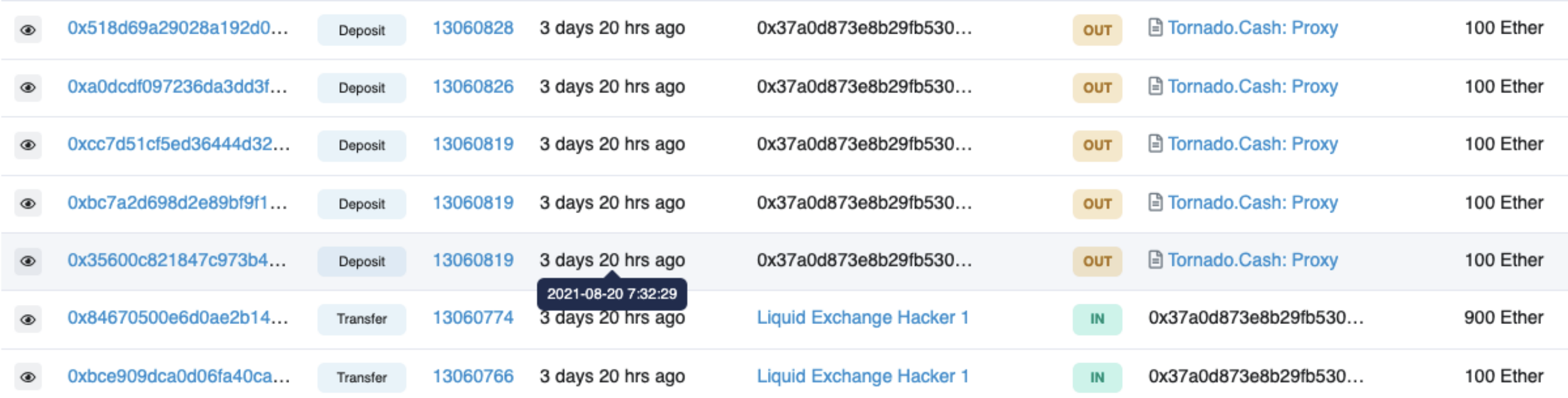Click OUT badge in 0xbc7a2d698d2e89bf9f1 row

click(1097, 204)
